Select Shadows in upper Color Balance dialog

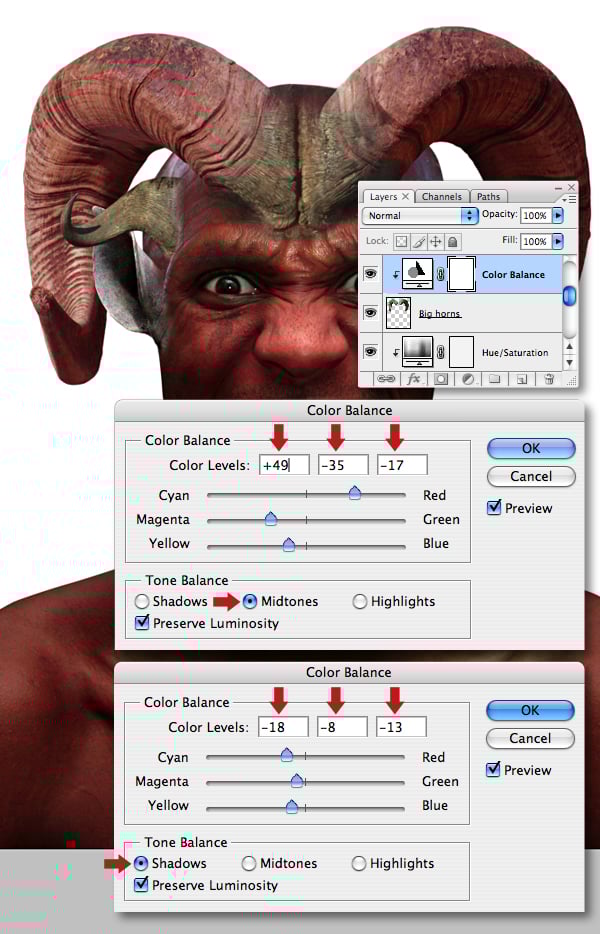[142, 602]
